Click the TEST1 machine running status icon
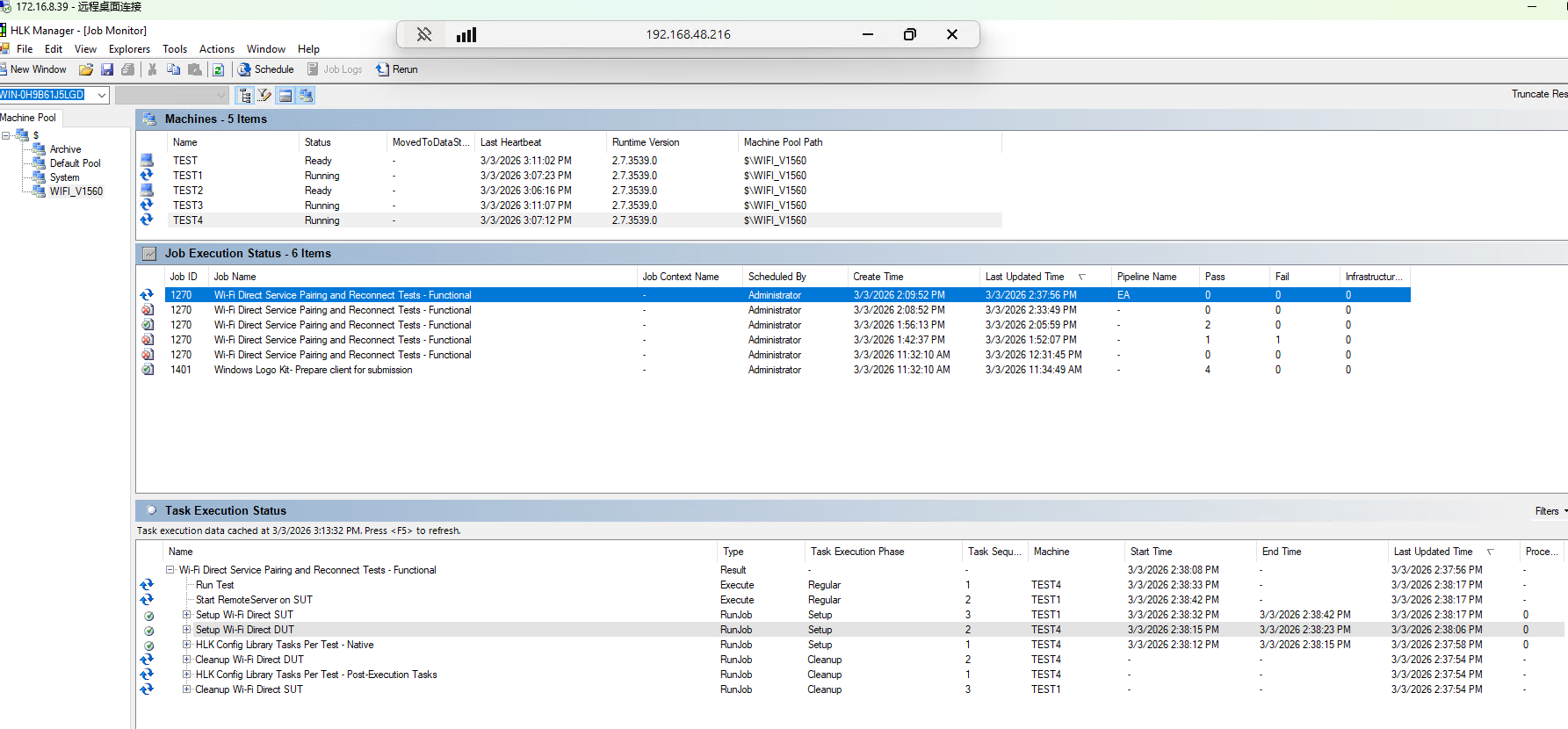This screenshot has height=729, width=1568. pos(147,176)
